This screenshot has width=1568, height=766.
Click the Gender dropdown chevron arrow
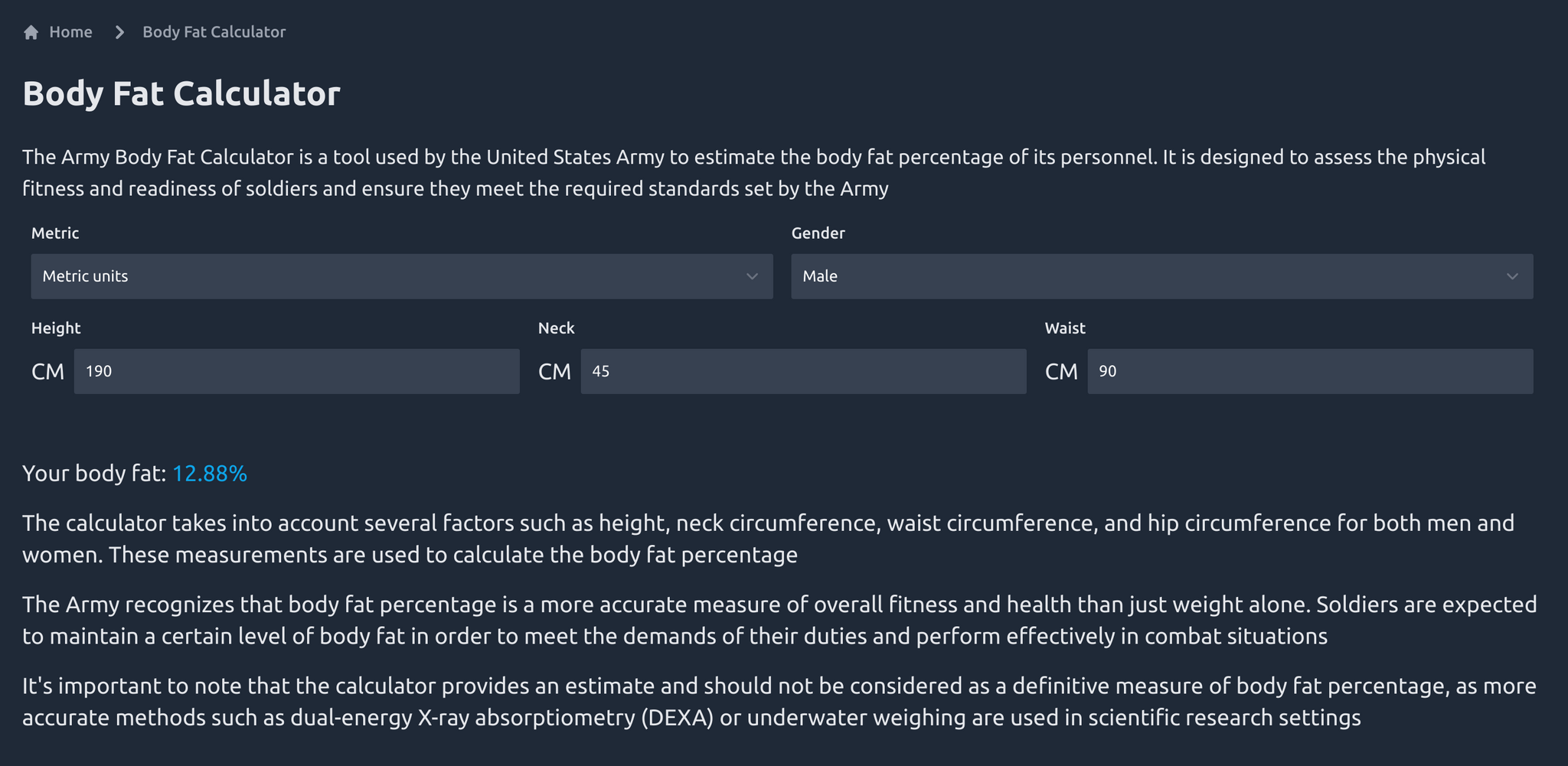click(x=1512, y=276)
